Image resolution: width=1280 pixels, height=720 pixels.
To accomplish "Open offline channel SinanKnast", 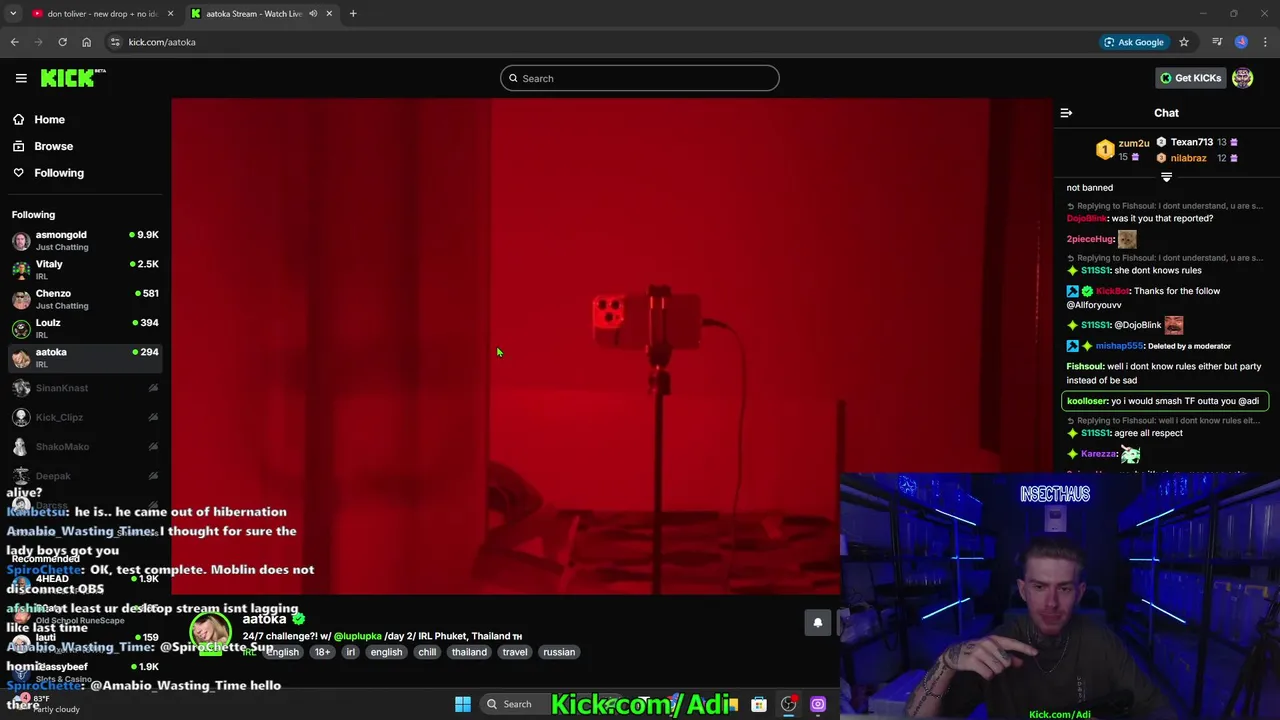I will click(x=84, y=388).
